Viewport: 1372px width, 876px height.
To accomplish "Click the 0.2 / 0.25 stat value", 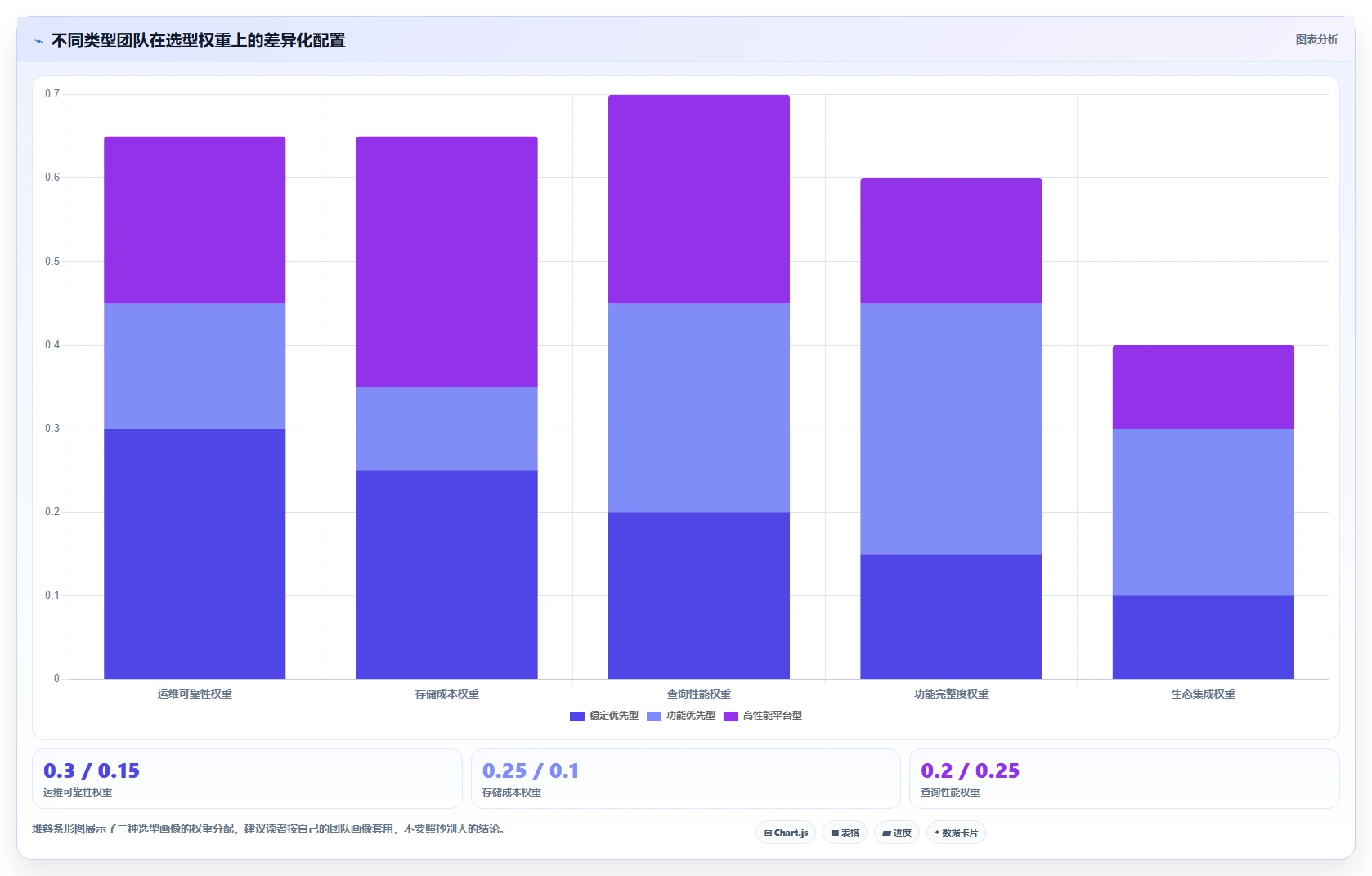I will tap(970, 770).
